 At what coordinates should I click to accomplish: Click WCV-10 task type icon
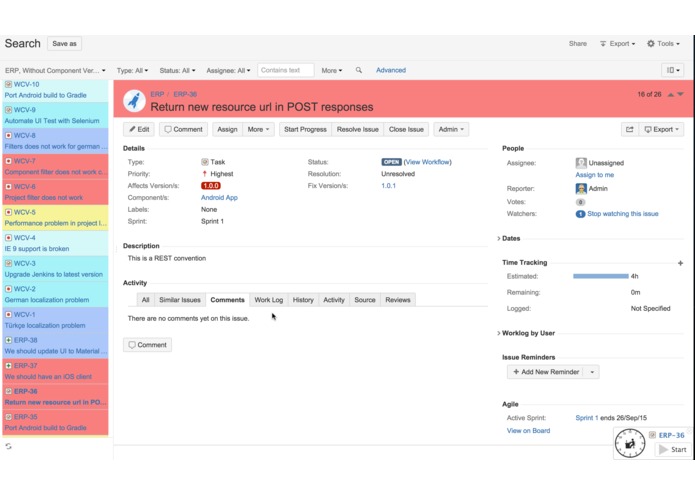8,84
